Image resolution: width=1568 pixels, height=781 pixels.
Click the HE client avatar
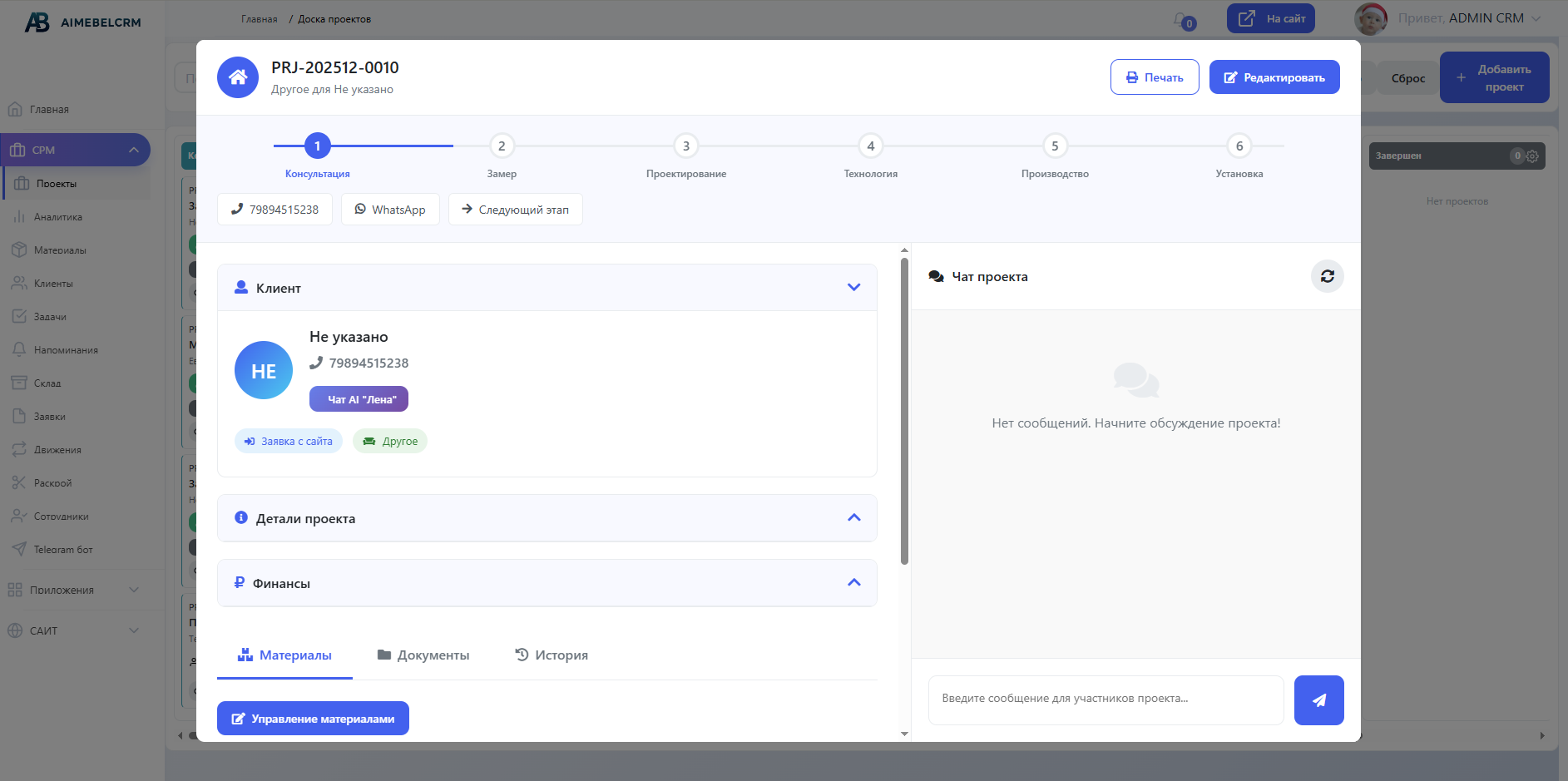click(264, 370)
